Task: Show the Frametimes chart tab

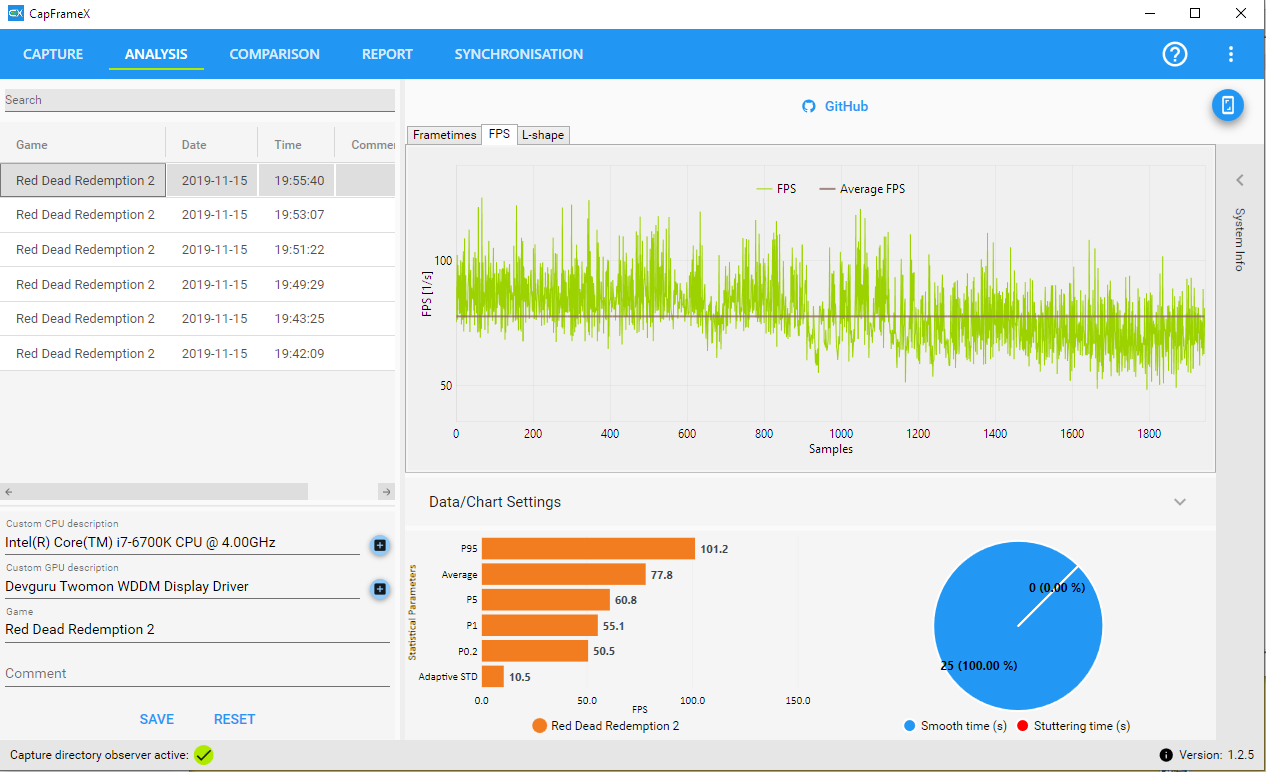Action: click(x=444, y=135)
